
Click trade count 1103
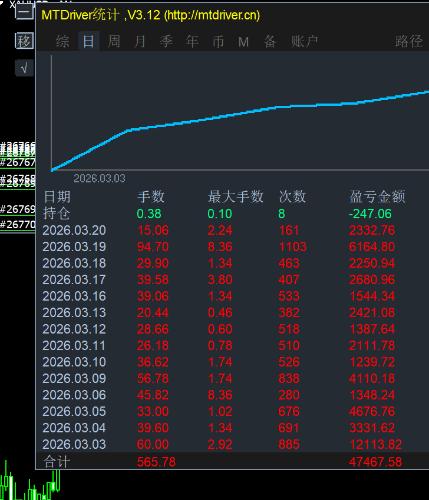coord(292,247)
